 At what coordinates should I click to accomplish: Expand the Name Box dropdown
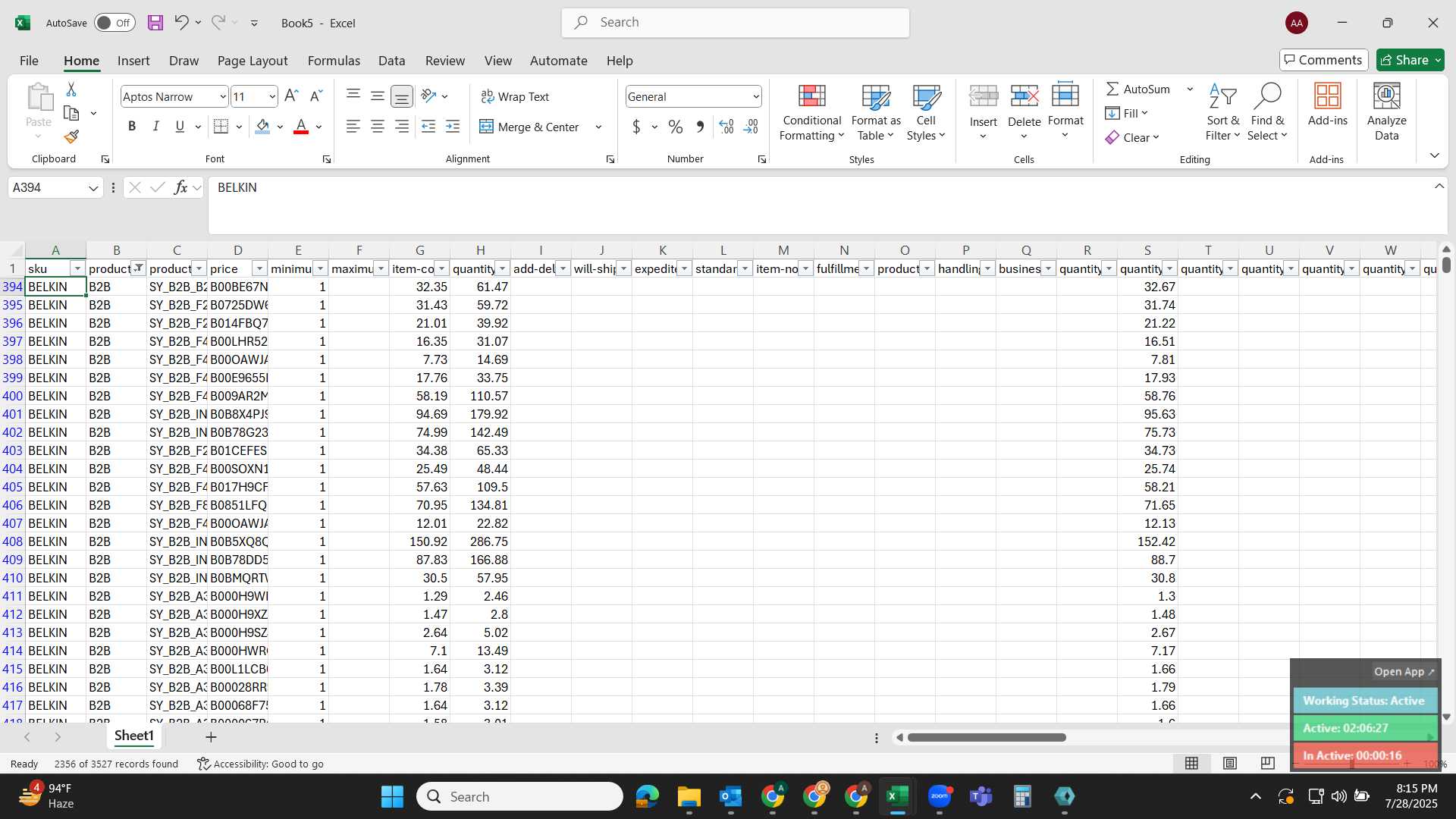(93, 187)
